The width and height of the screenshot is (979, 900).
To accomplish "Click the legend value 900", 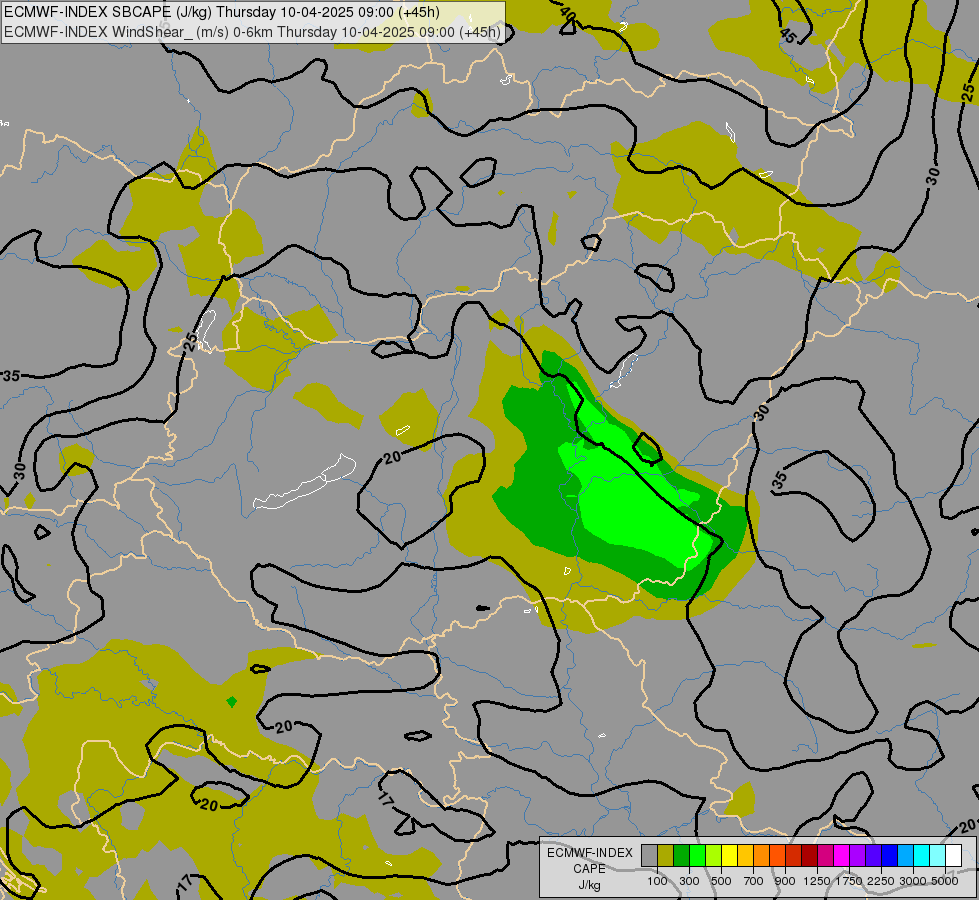I will 785,881.
